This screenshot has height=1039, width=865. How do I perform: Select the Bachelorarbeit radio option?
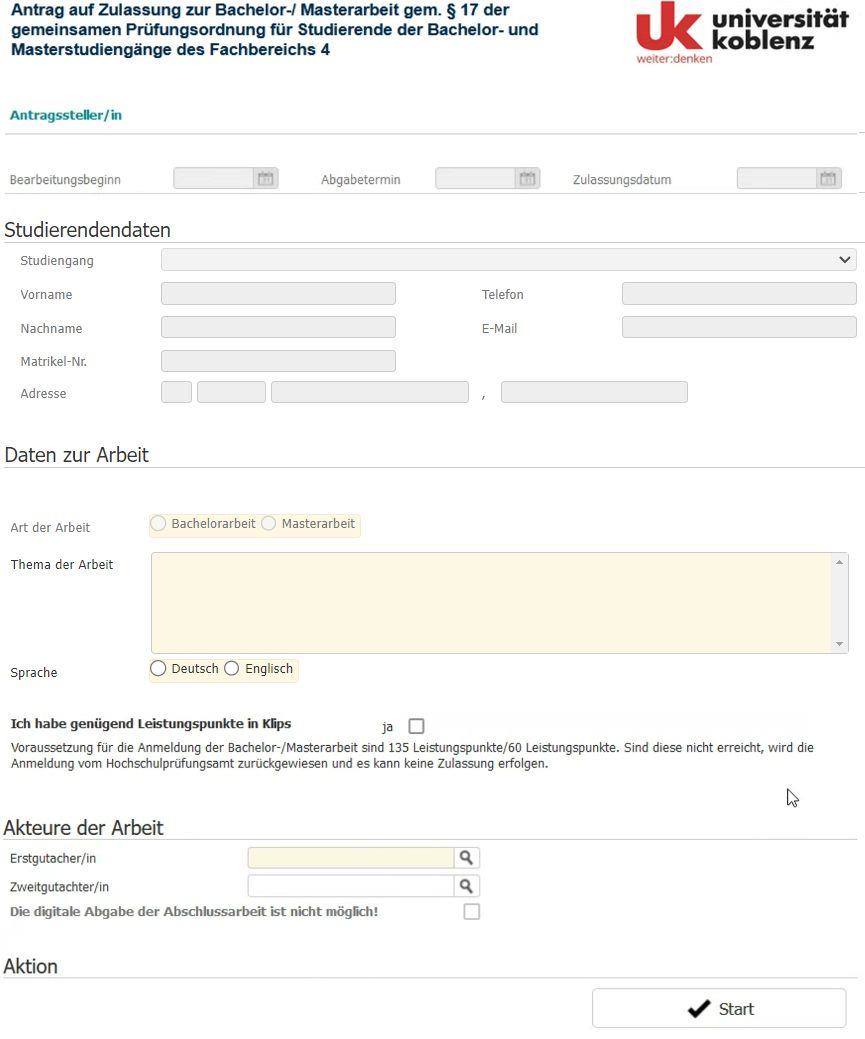pos(158,523)
